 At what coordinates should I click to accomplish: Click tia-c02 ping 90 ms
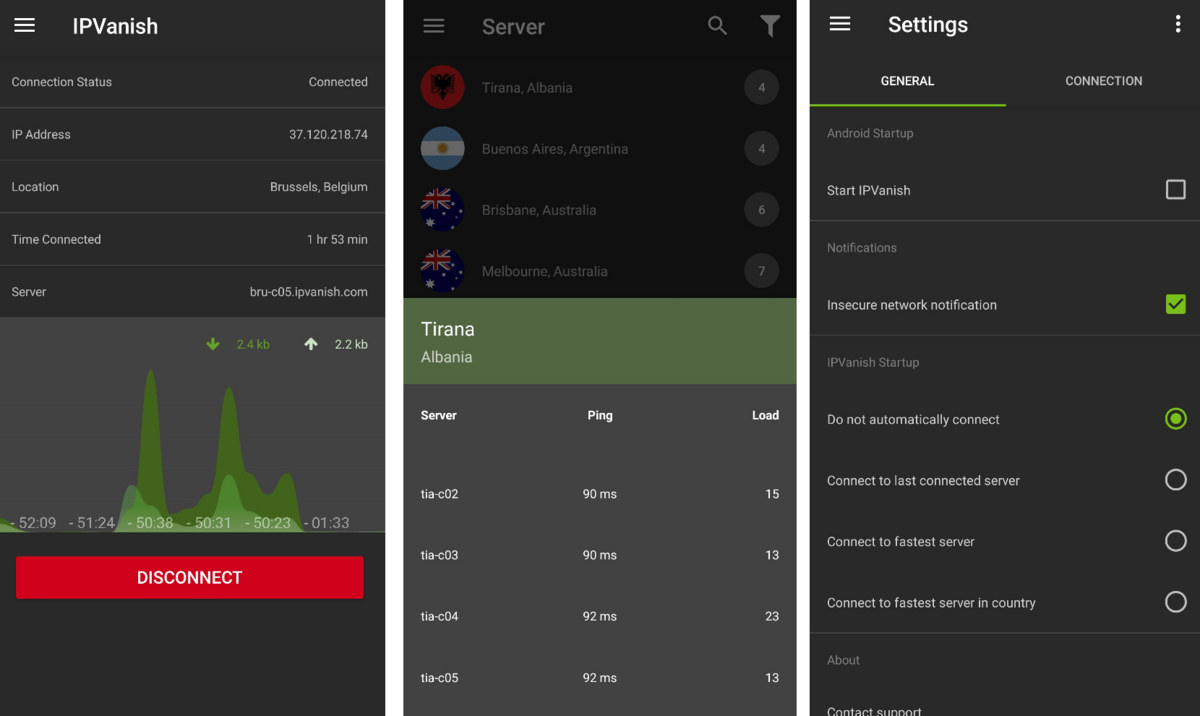pos(600,494)
